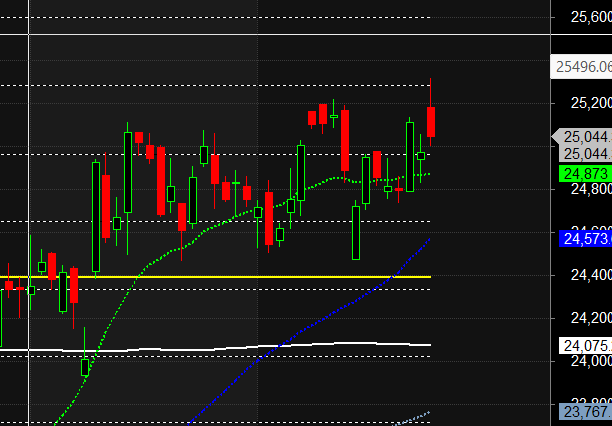The width and height of the screenshot is (612, 426).
Task: Click the 25,600 axis price label
Action: click(x=591, y=17)
